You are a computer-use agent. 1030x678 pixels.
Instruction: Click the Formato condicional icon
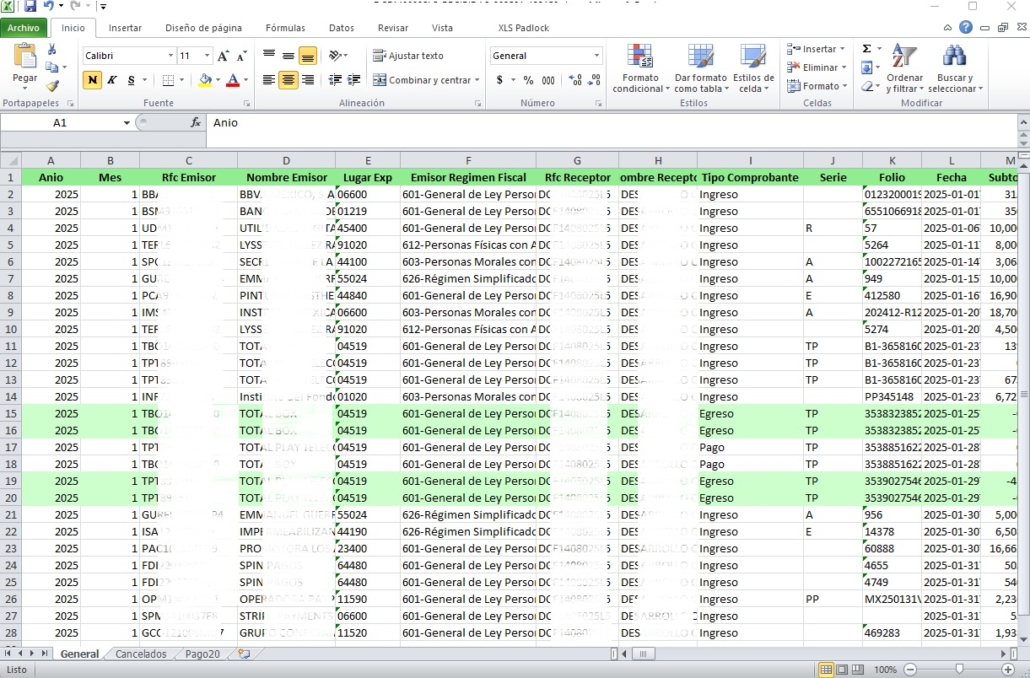[640, 56]
